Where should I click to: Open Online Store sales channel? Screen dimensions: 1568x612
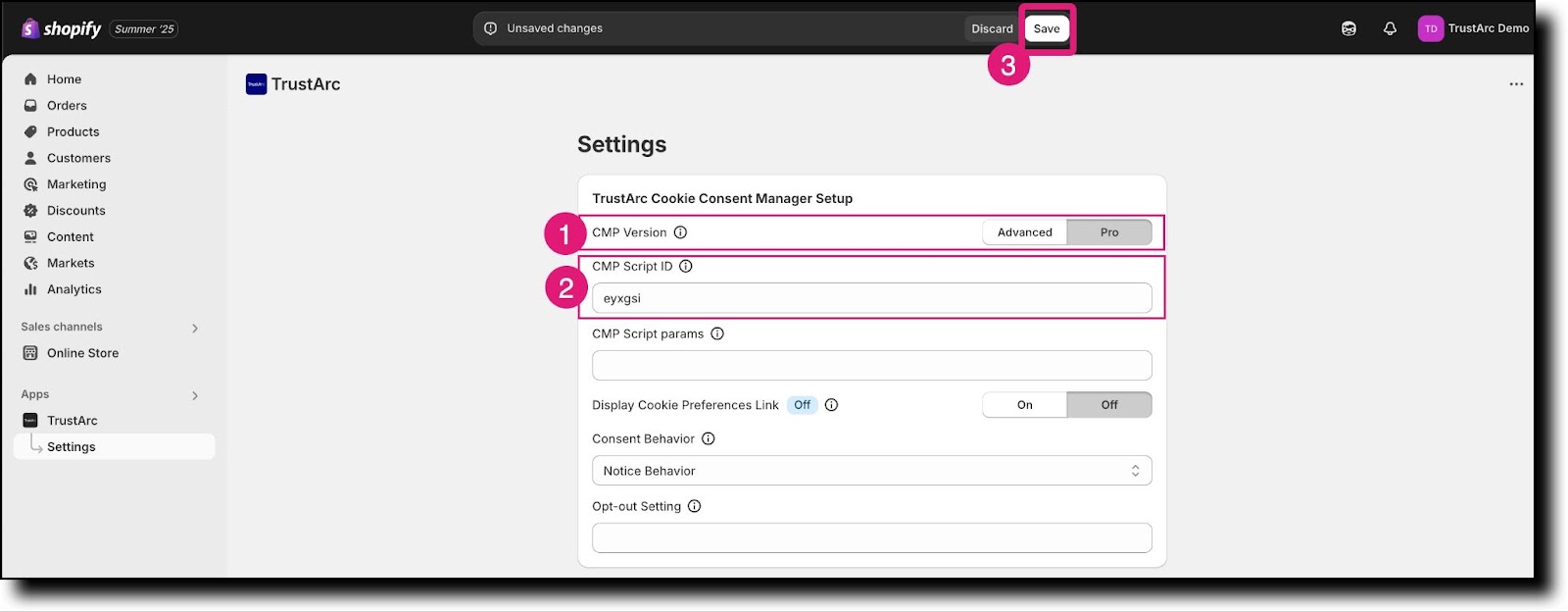pos(83,353)
